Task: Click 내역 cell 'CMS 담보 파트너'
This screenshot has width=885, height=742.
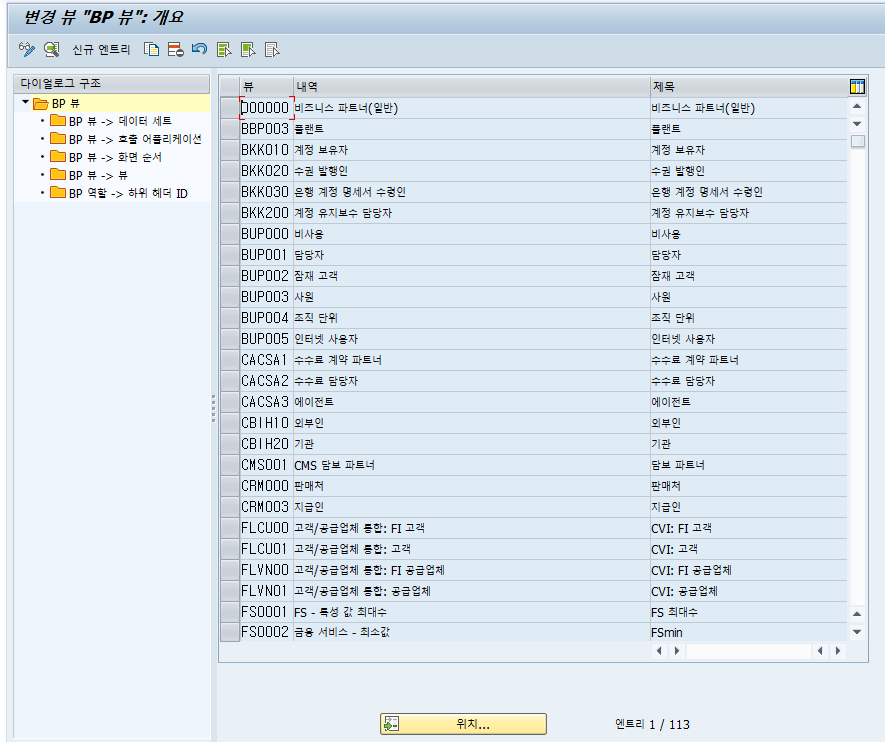Action: (471, 465)
